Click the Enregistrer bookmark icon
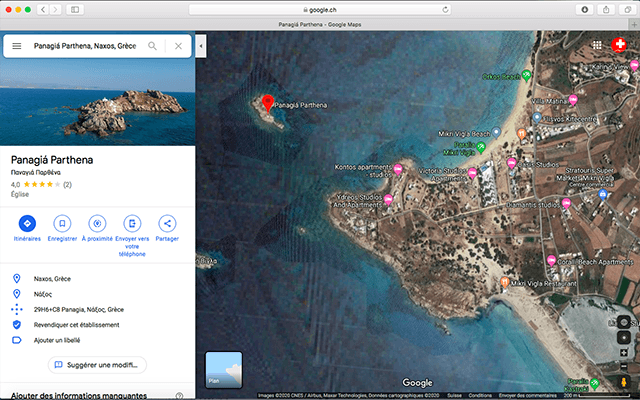 point(62,223)
